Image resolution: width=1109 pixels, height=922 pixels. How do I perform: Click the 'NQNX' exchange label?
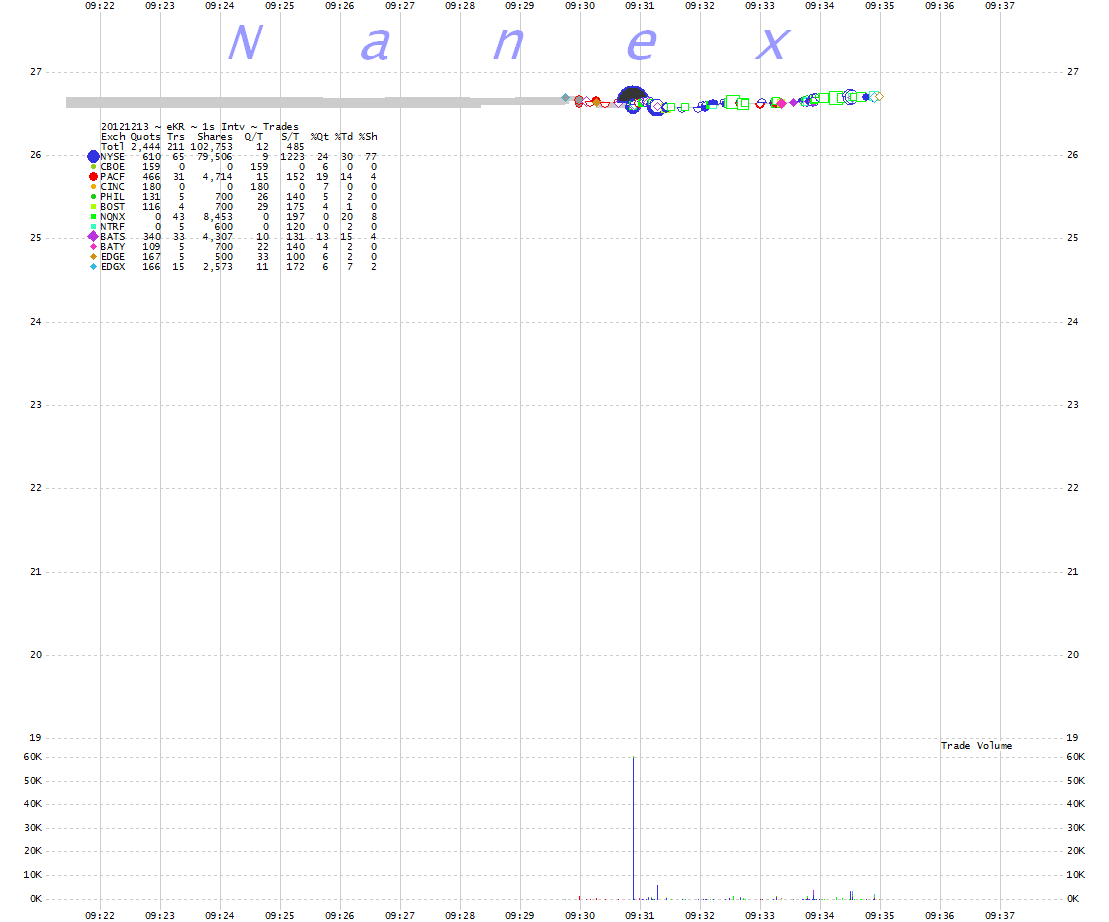point(112,216)
